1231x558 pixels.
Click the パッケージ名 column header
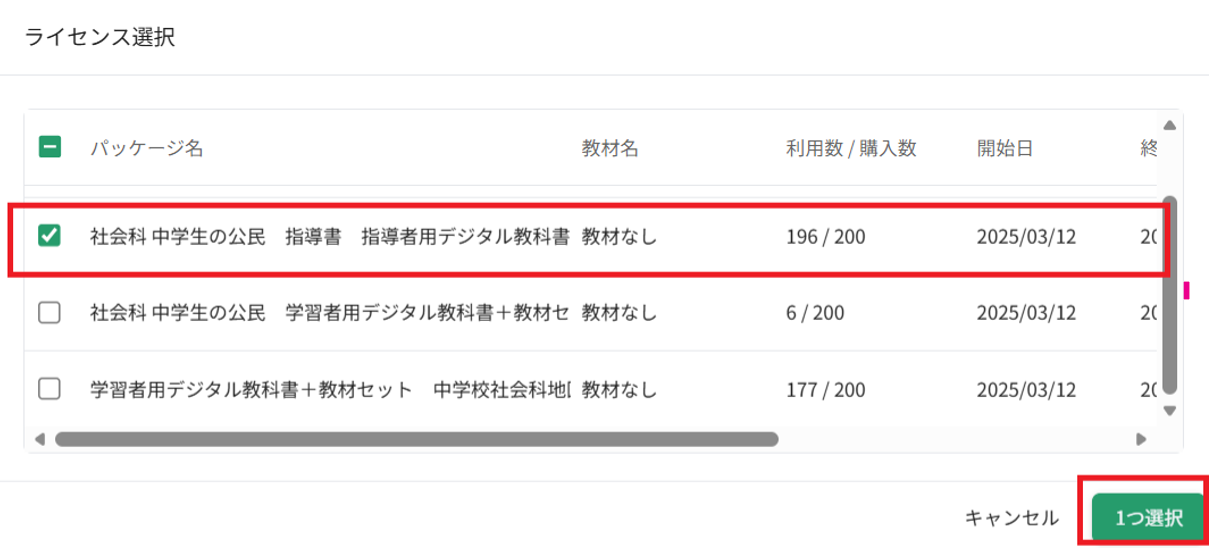coord(147,149)
